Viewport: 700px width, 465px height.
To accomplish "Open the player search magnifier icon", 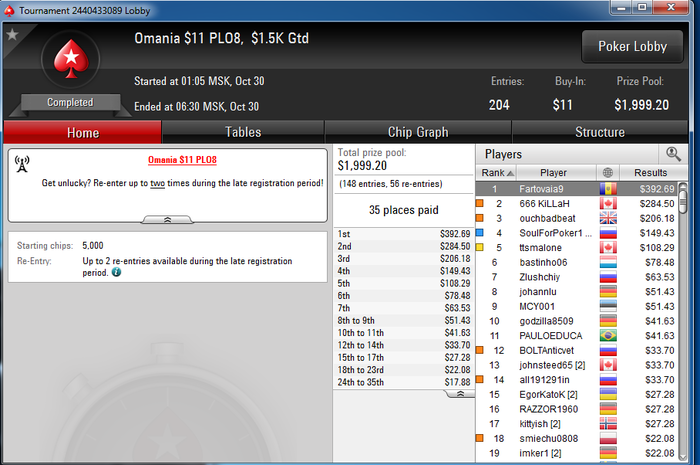I will (673, 154).
